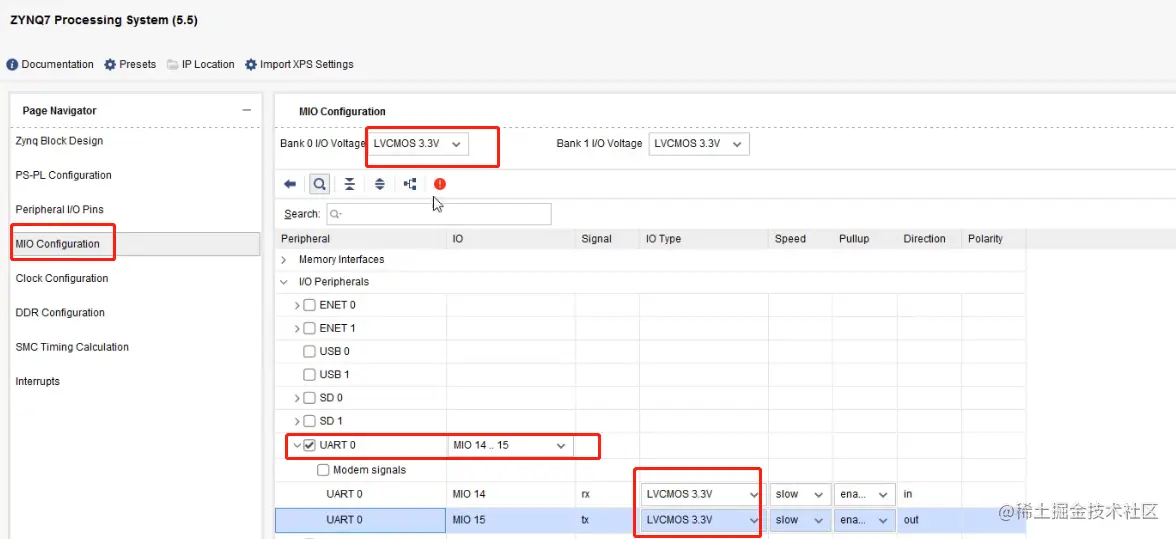Open Speed dropdown for MIO 14 row
The image size is (1176, 539).
point(800,494)
